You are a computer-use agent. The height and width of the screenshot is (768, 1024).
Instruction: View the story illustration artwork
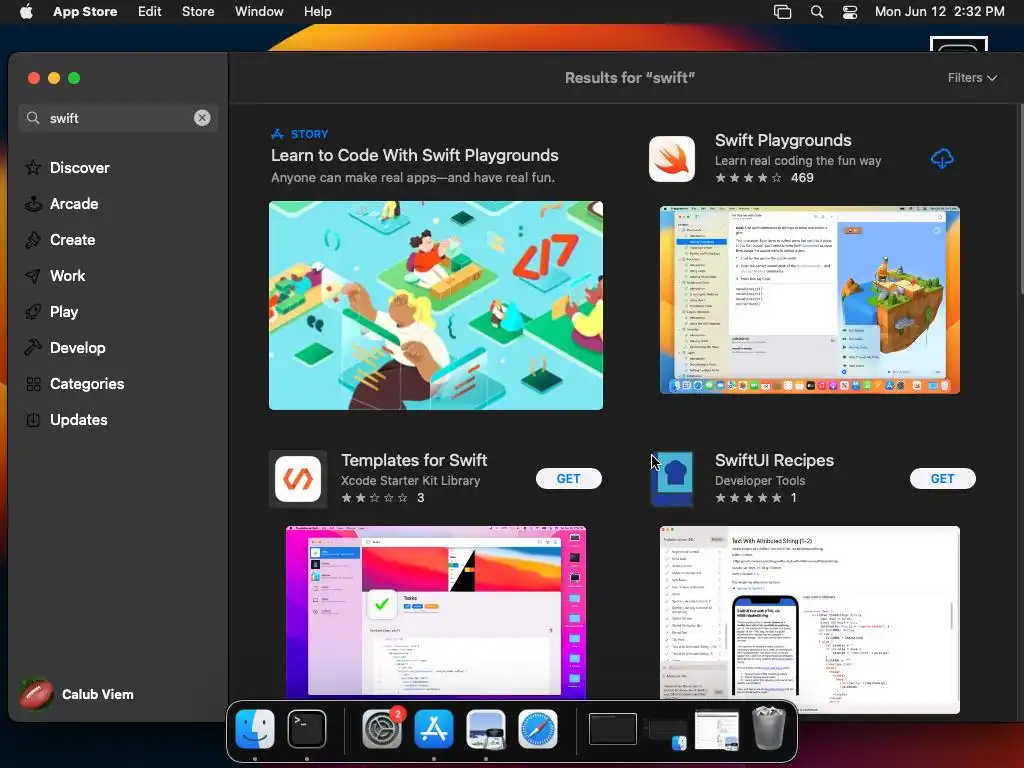tap(436, 306)
